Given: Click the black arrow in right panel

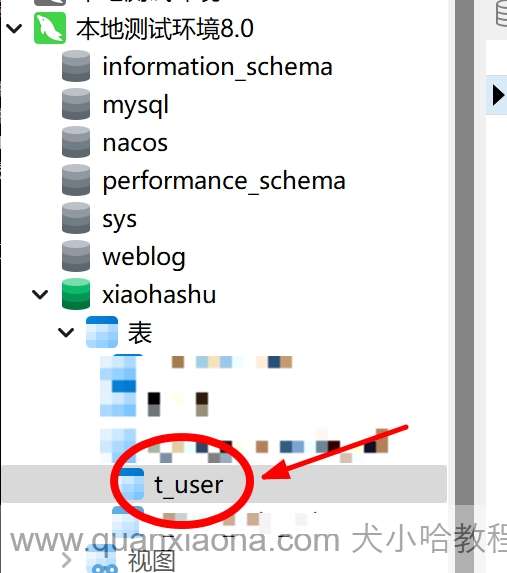Looking at the screenshot, I should tap(498, 95).
